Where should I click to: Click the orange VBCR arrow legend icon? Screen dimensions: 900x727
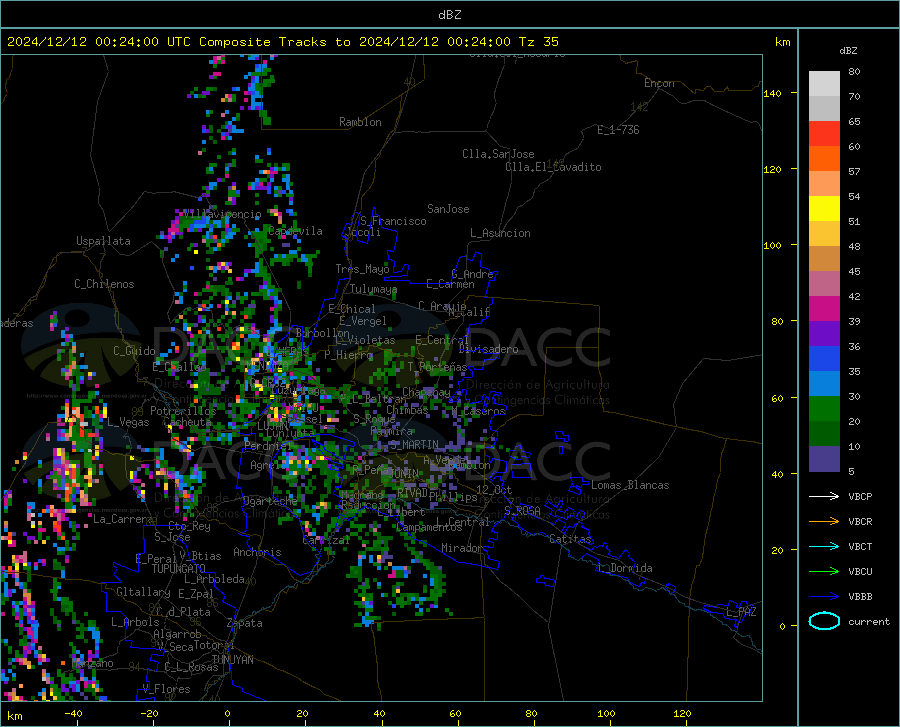pyautogui.click(x=824, y=521)
